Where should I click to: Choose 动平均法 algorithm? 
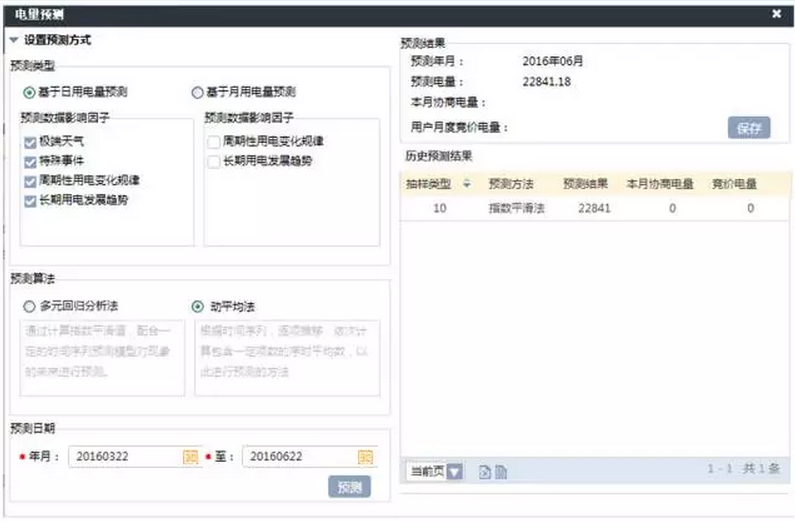pyautogui.click(x=197, y=307)
